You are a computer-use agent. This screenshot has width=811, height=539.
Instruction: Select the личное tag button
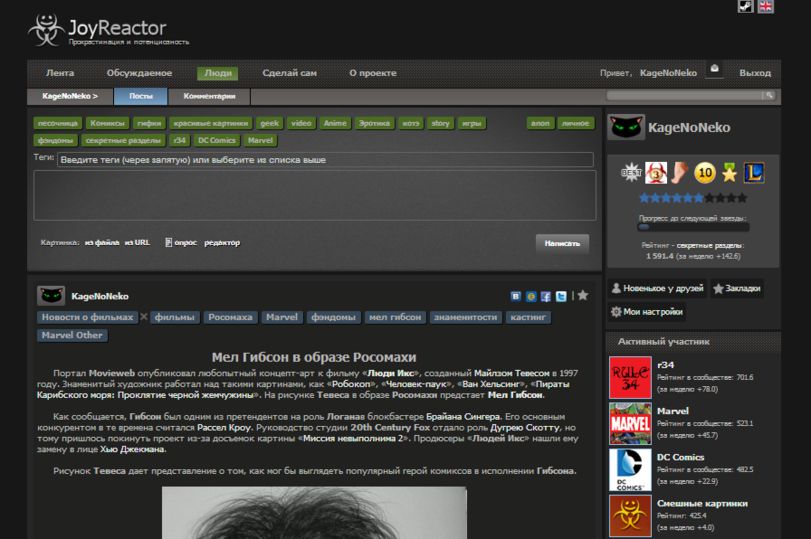[x=575, y=123]
